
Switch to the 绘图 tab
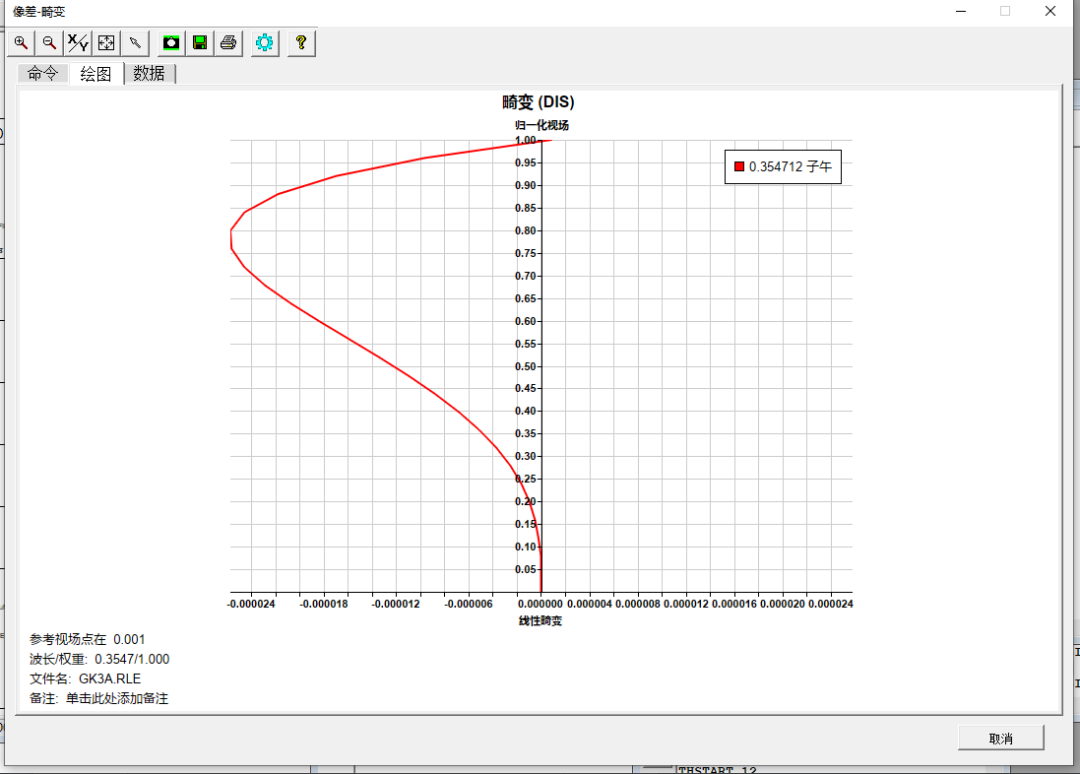(x=96, y=74)
